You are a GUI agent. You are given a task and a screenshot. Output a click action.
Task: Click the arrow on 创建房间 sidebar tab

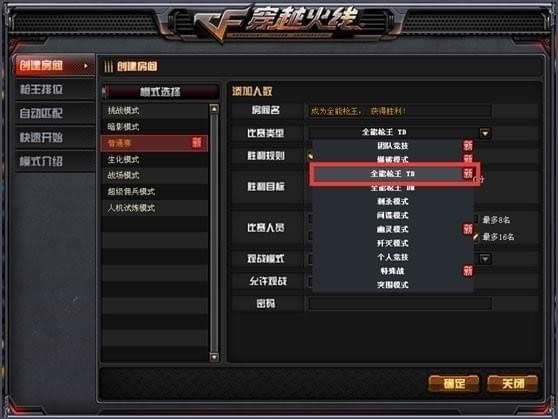(x=86, y=66)
